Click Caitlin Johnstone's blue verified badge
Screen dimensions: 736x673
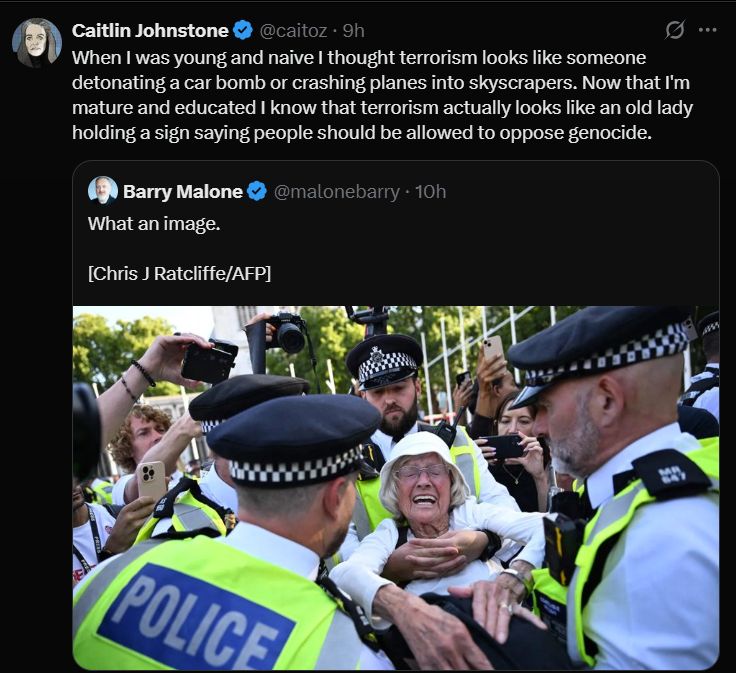click(243, 30)
